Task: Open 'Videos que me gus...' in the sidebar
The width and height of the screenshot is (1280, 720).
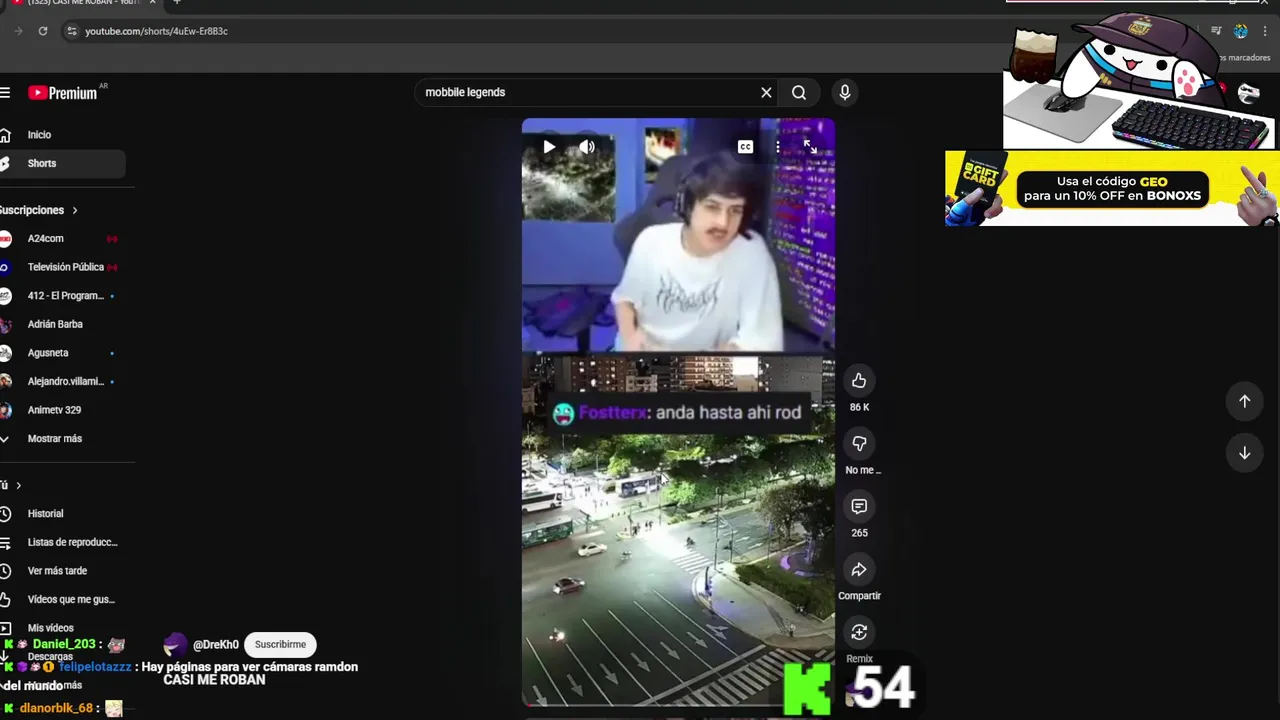Action: (x=71, y=599)
